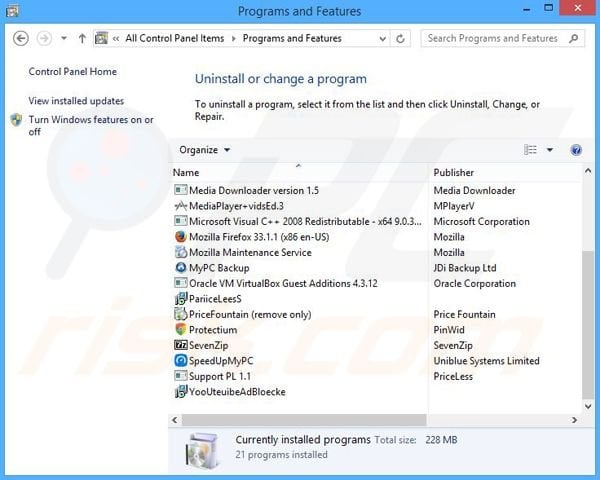Screen dimensions: 600x480
Task: Expand the More view options arrow
Action: pos(549,150)
